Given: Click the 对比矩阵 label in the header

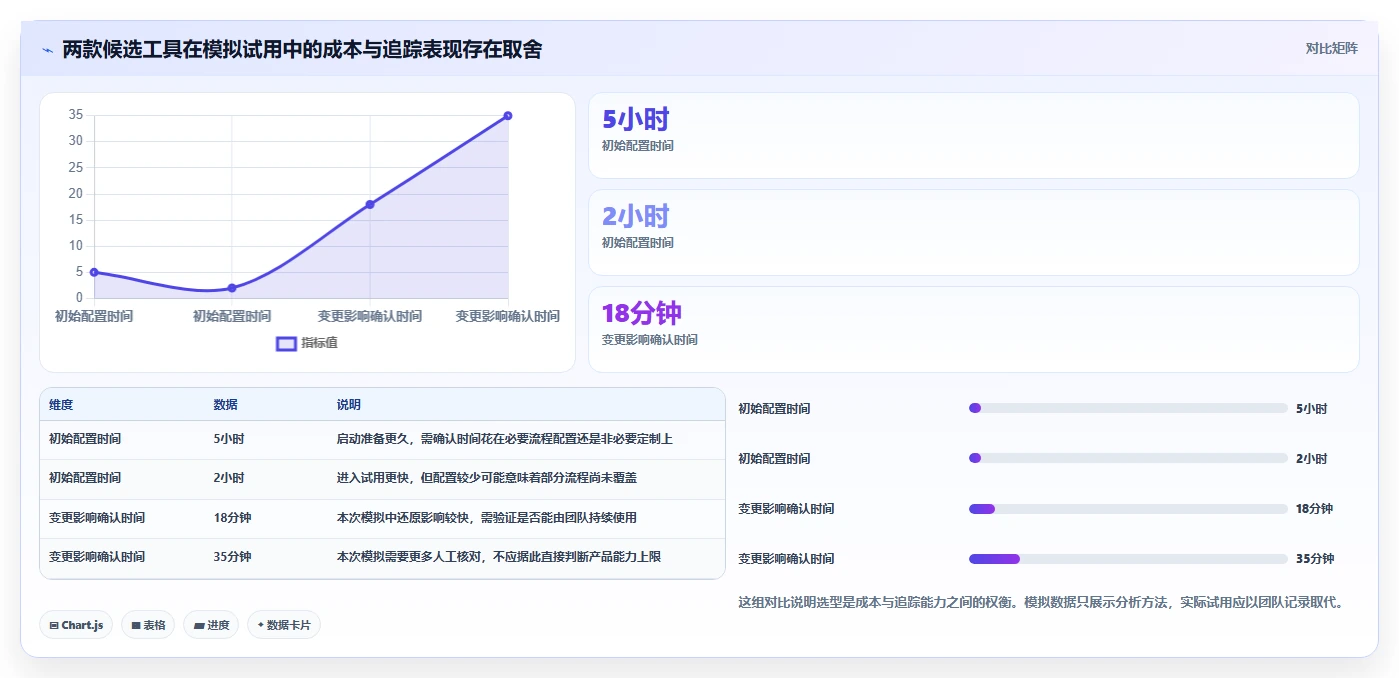Looking at the screenshot, I should coord(1331,48).
